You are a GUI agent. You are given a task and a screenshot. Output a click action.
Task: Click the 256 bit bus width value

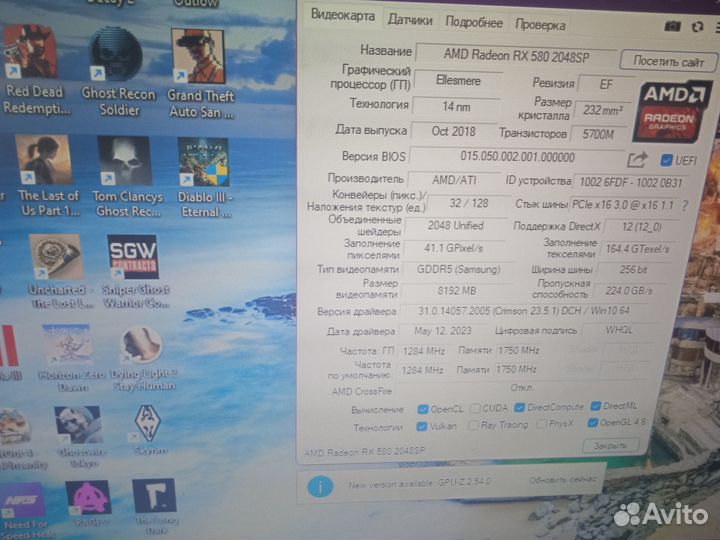tap(633, 270)
